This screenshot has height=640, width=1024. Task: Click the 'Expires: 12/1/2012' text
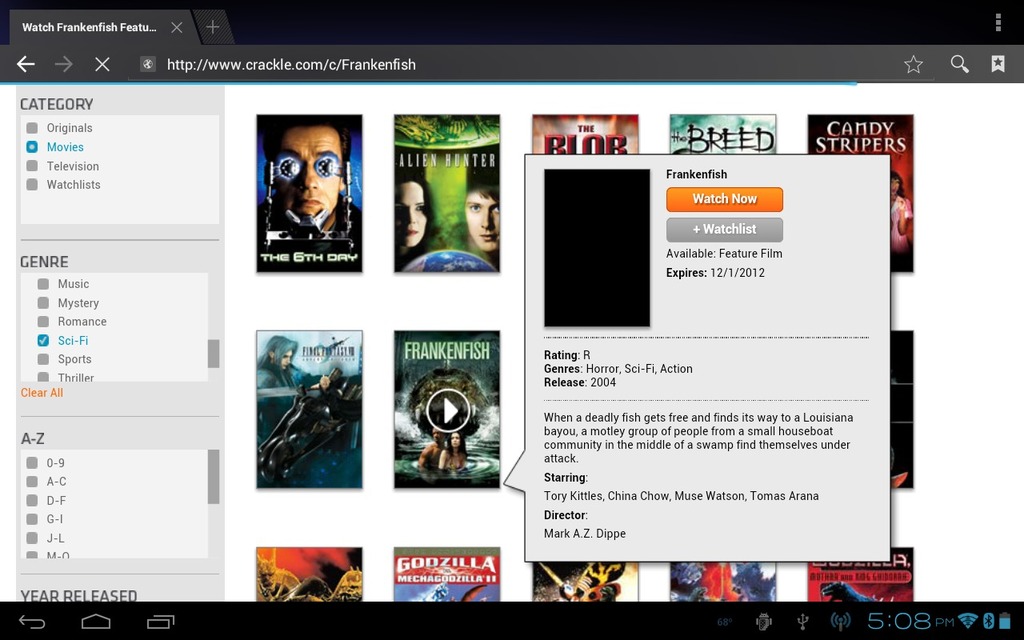click(715, 273)
